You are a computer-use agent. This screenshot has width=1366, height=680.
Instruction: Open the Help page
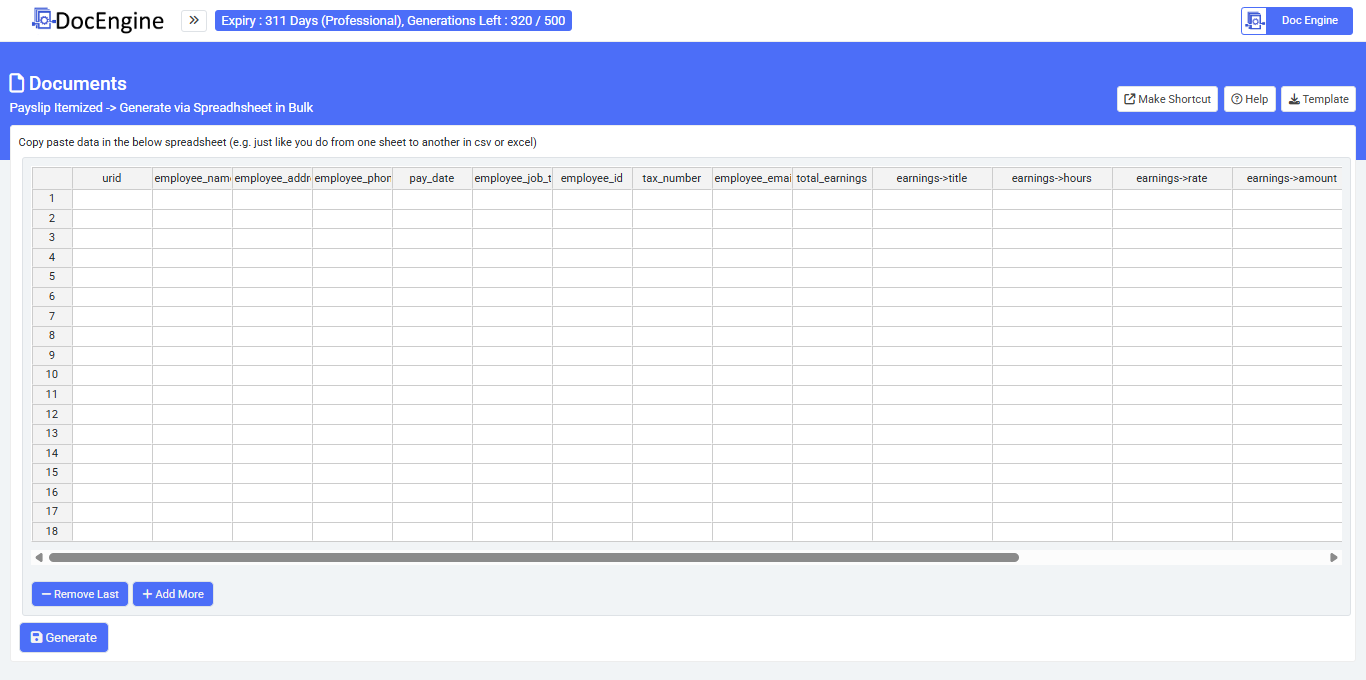pyautogui.click(x=1249, y=99)
